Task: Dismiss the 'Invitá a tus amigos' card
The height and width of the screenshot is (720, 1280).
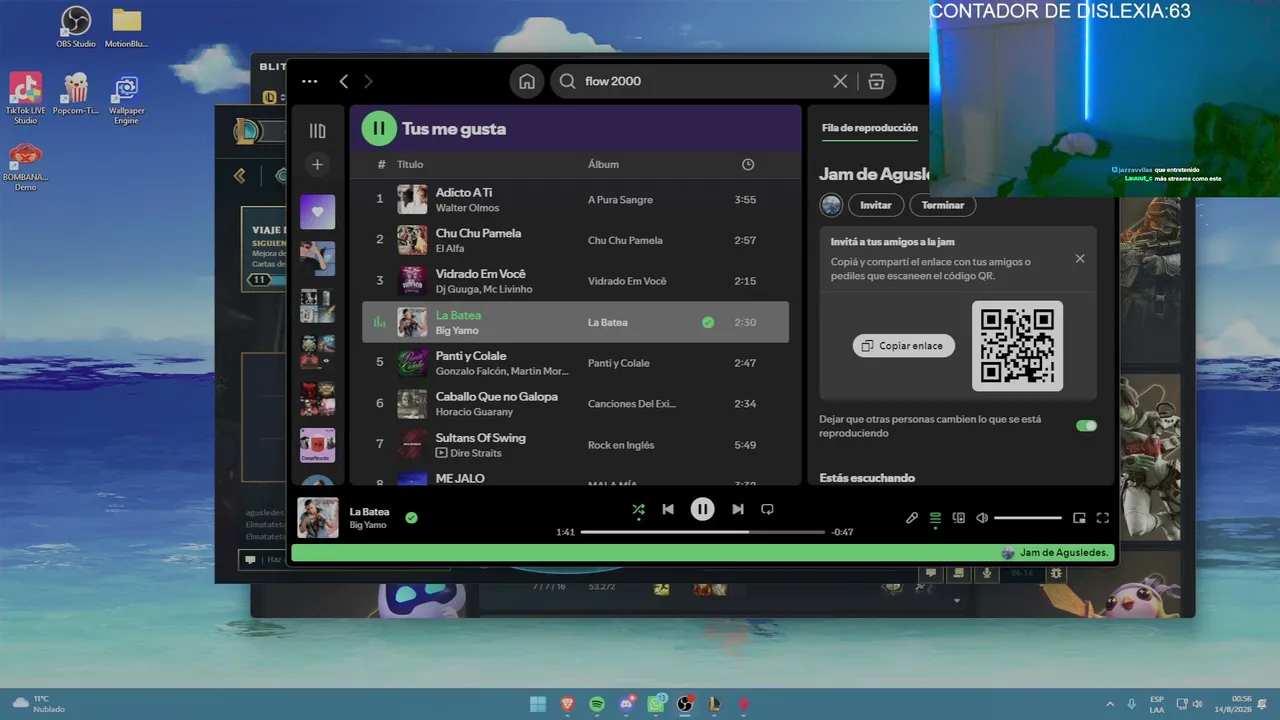Action: pos(1080,258)
